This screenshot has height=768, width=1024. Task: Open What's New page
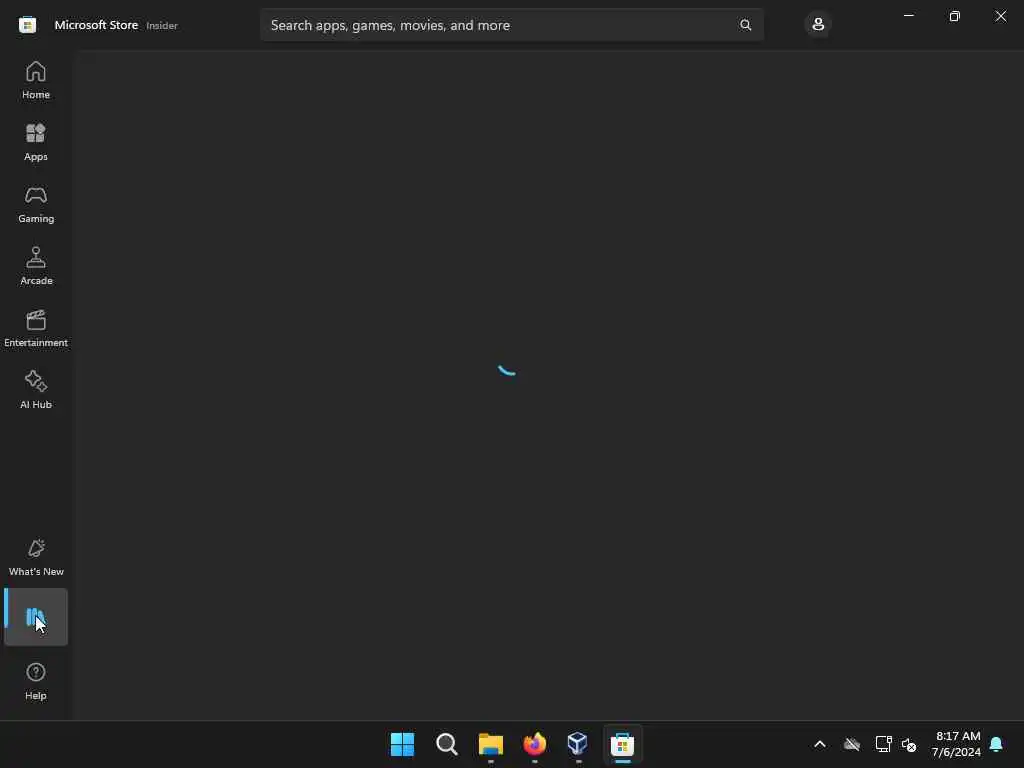click(36, 558)
